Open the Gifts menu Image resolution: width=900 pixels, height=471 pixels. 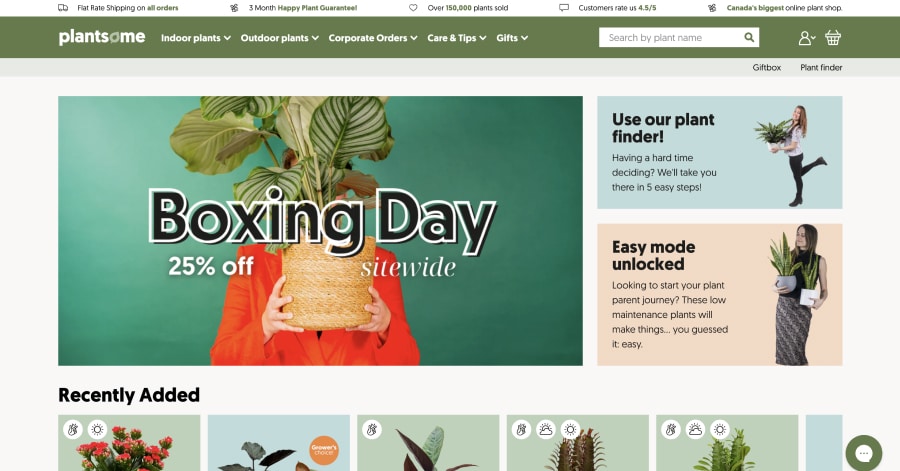512,38
